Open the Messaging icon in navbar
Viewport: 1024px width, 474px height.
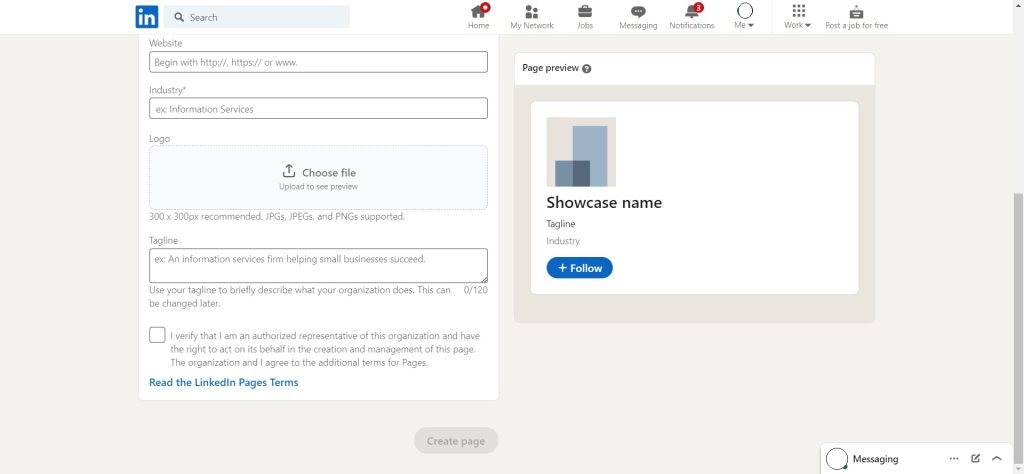coord(638,12)
